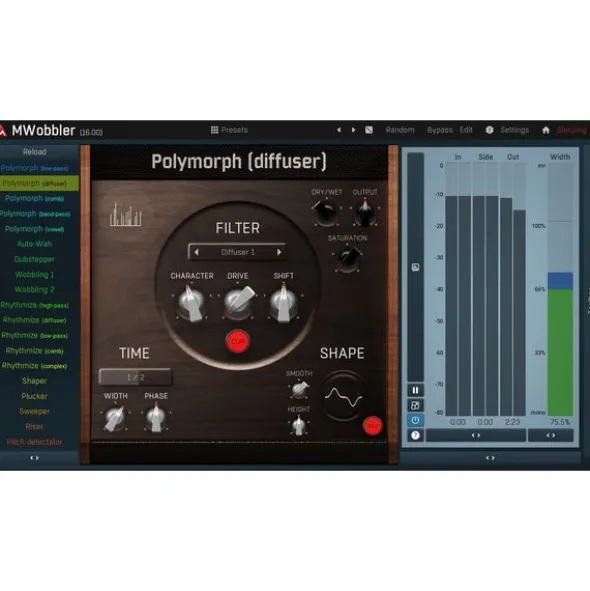The height and width of the screenshot is (591, 590).
Task: Select Polymorph (band-pass) preset
Action: 34,214
